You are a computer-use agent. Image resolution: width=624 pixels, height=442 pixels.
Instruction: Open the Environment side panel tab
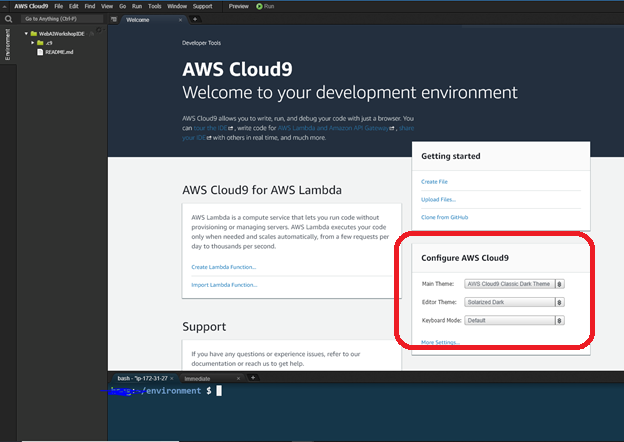[x=8, y=47]
